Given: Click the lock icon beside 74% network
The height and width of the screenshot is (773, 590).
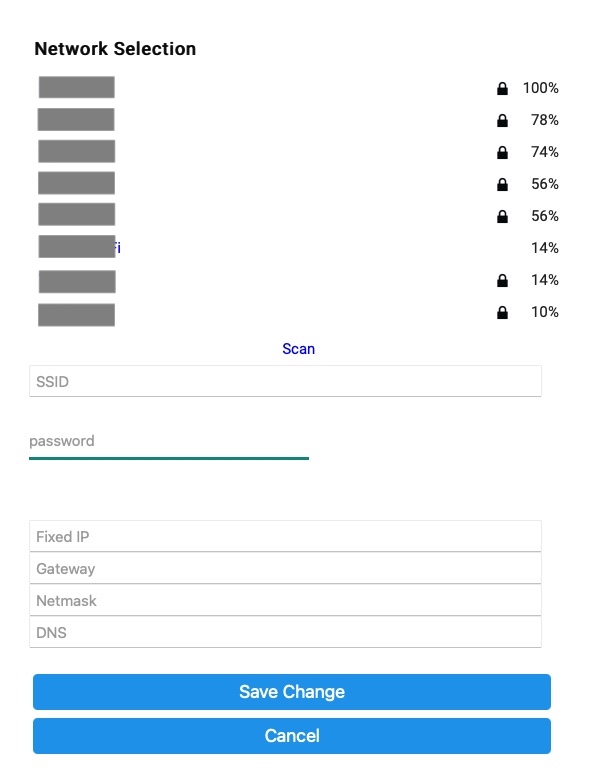Looking at the screenshot, I should (x=502, y=152).
